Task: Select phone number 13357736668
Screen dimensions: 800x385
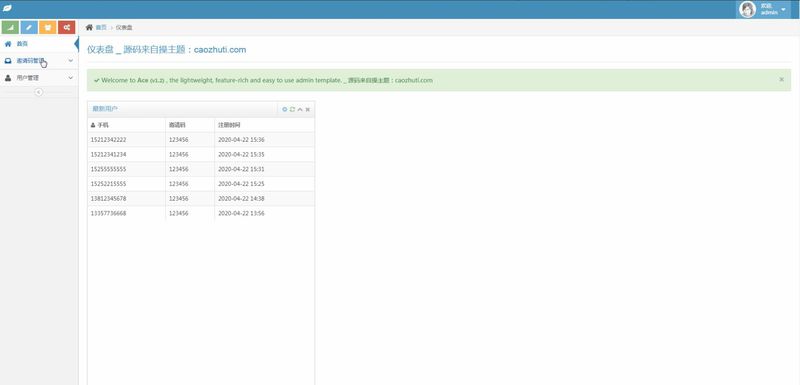Action: click(108, 214)
